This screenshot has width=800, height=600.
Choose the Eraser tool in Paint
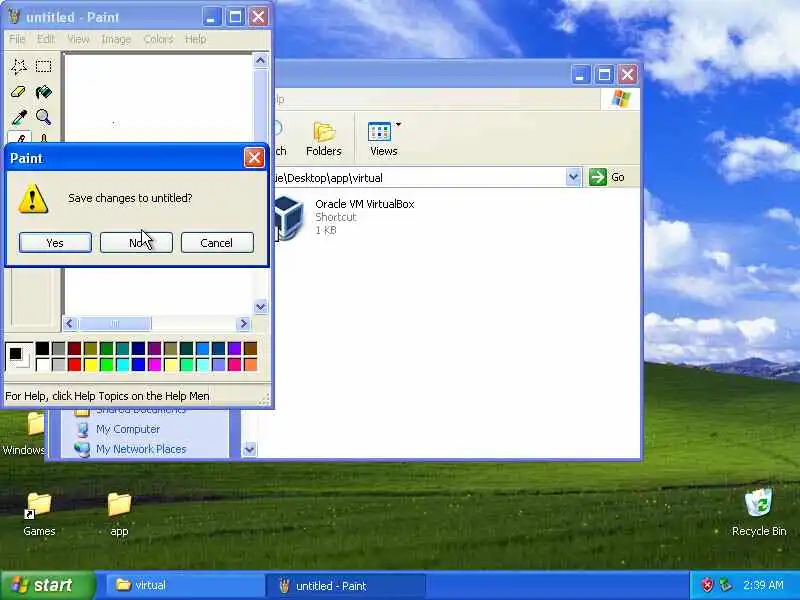[x=19, y=92]
